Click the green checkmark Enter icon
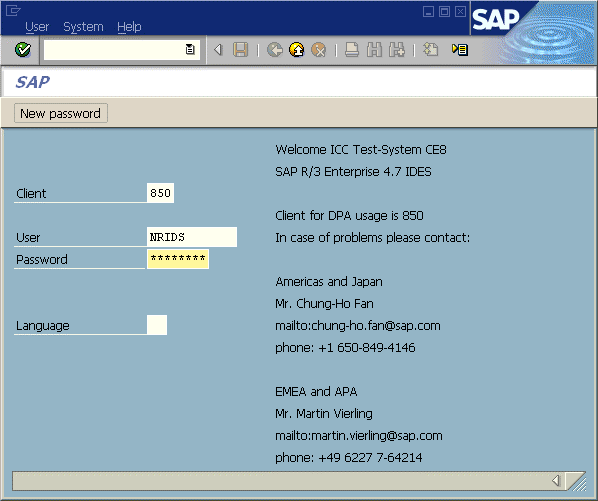 click(x=23, y=50)
